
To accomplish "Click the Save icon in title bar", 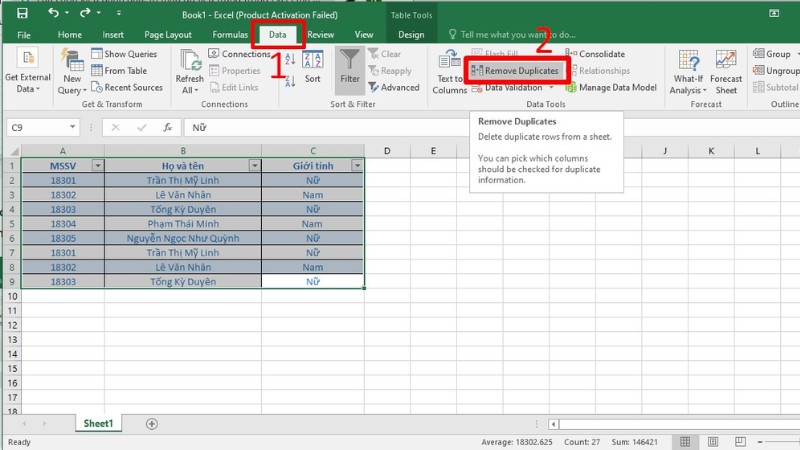I will pyautogui.click(x=21, y=13).
